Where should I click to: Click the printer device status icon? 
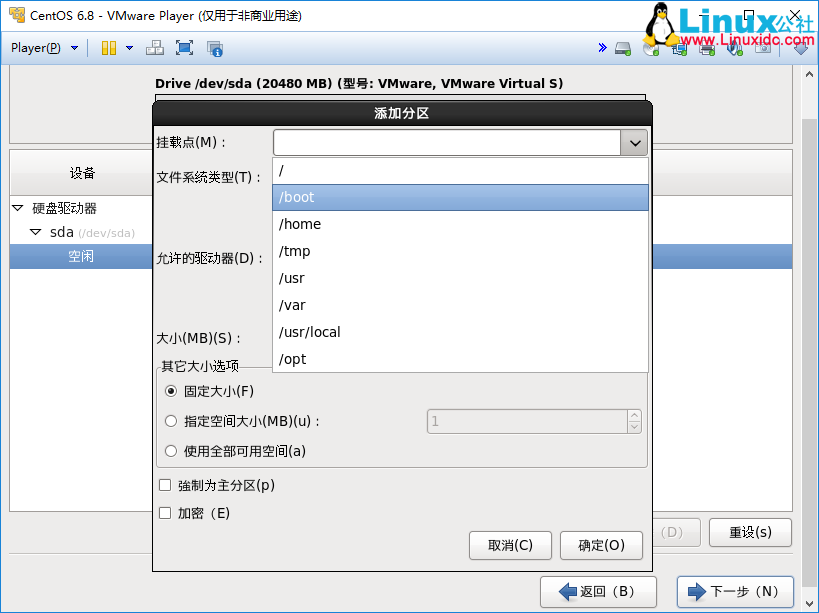pos(708,47)
